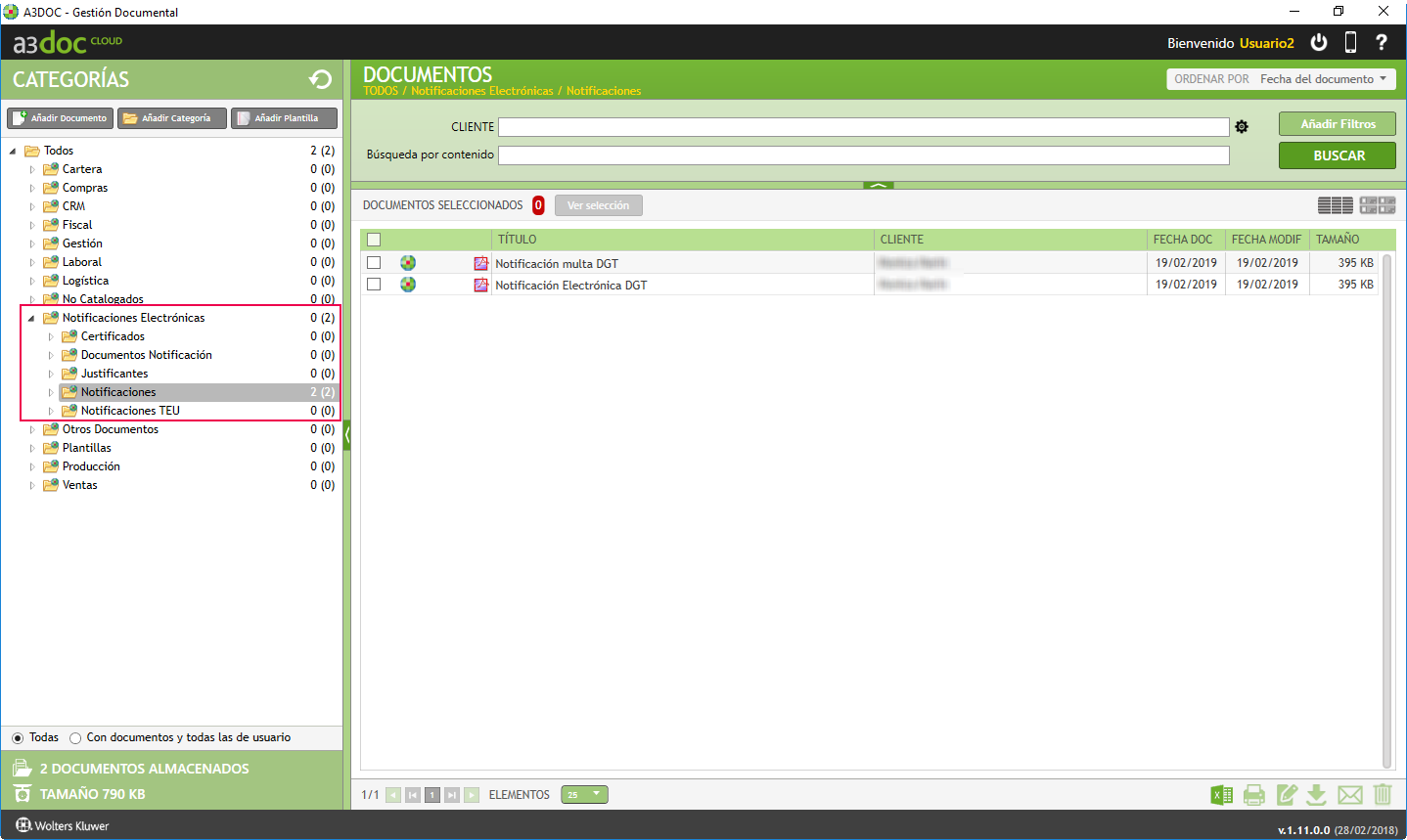
Task: Delete selected documents with trash icon
Action: click(1383, 794)
